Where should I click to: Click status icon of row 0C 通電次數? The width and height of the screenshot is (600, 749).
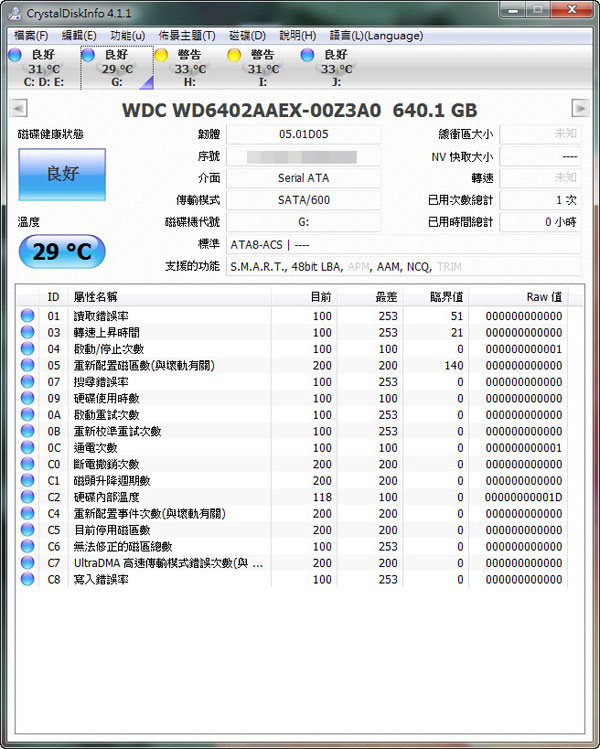pyautogui.click(x=28, y=448)
